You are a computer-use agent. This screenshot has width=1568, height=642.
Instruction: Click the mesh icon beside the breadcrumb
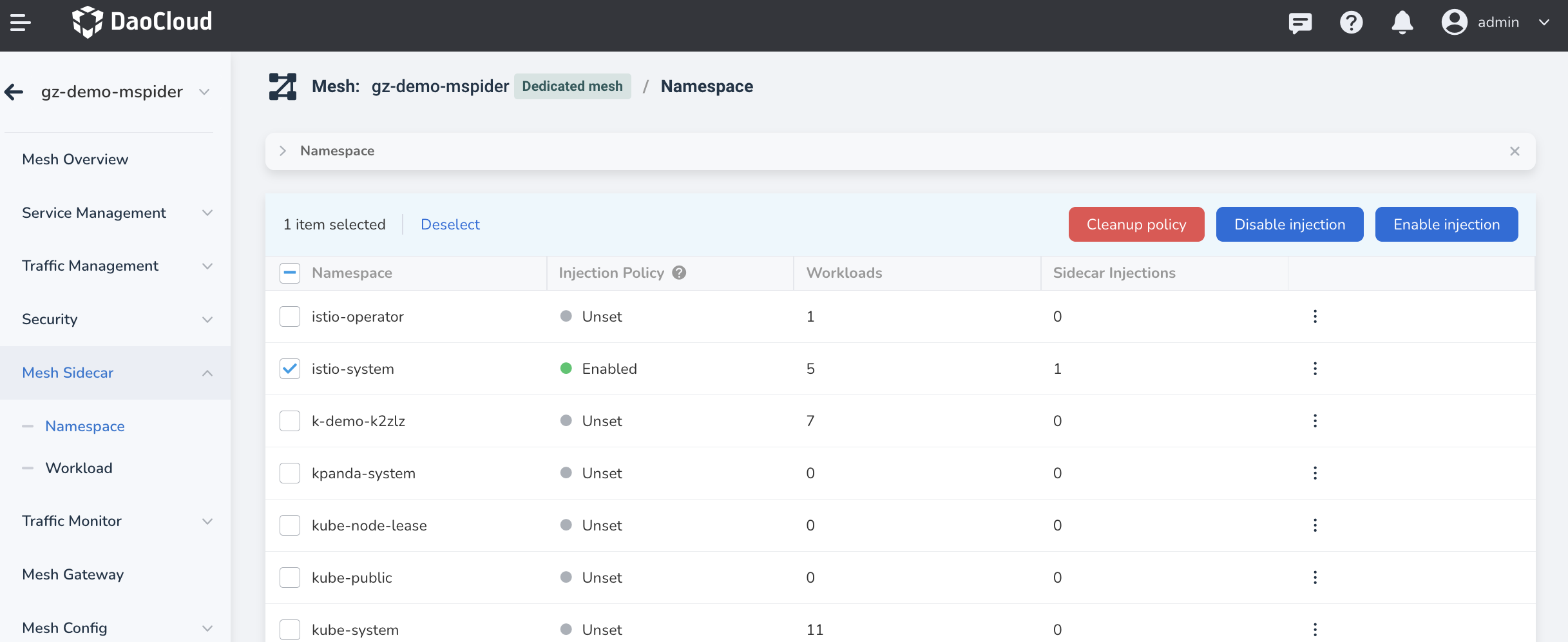click(x=282, y=86)
